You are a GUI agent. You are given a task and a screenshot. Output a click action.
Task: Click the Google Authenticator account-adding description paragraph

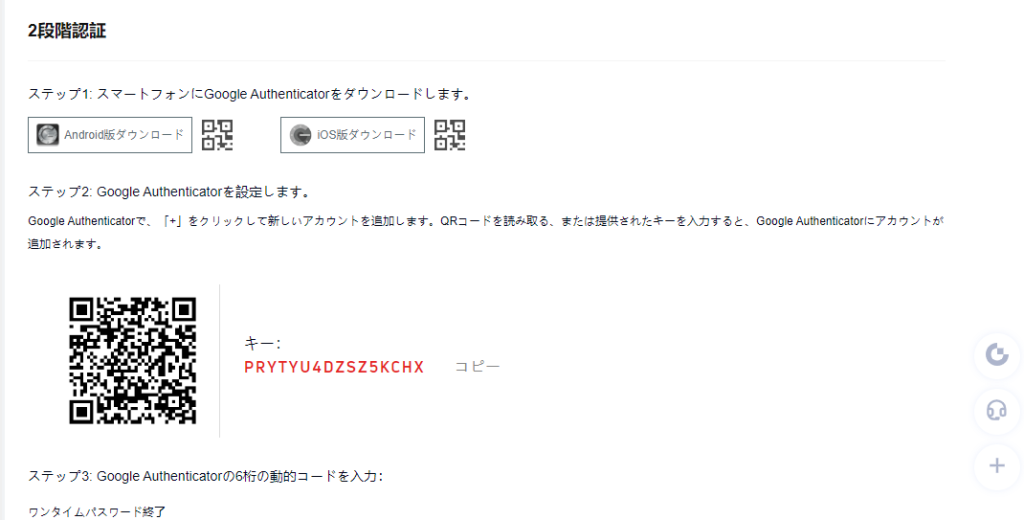[x=486, y=233]
